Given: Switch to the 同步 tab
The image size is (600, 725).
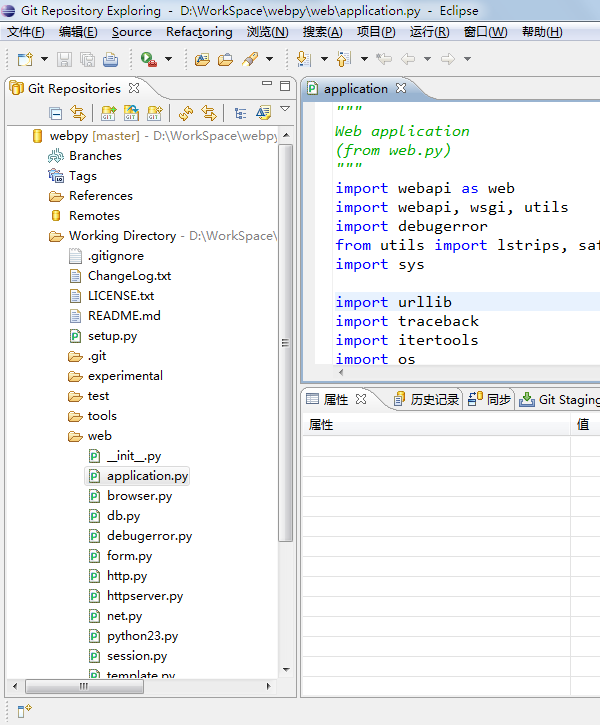Looking at the screenshot, I should coord(489,399).
